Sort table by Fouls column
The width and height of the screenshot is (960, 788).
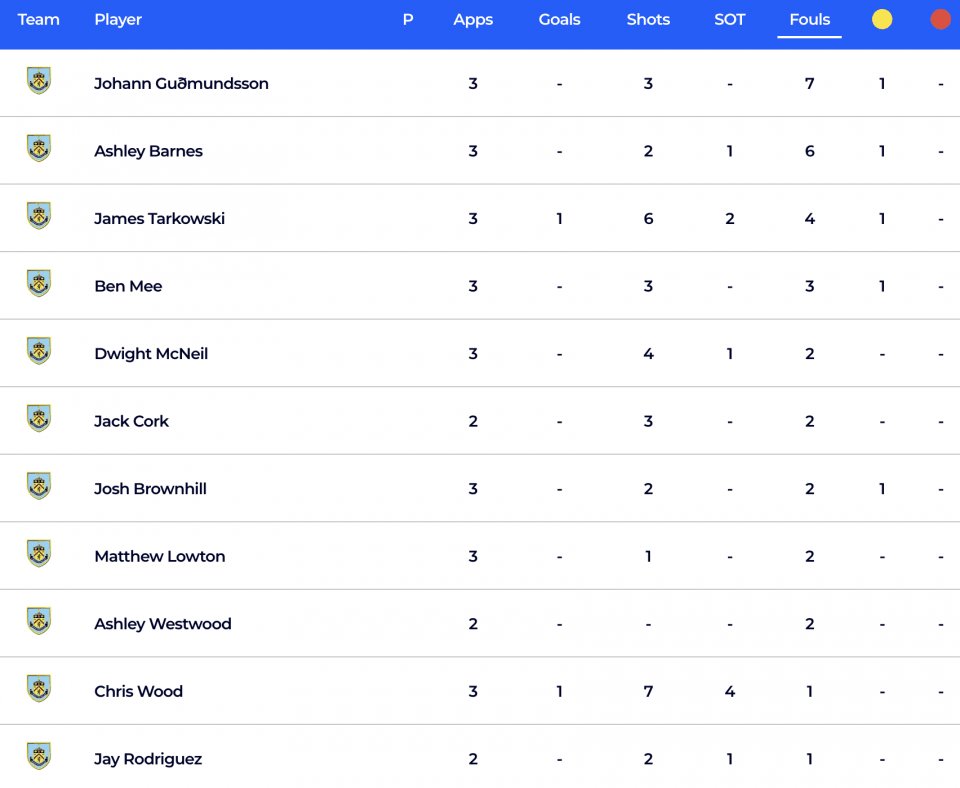809,20
